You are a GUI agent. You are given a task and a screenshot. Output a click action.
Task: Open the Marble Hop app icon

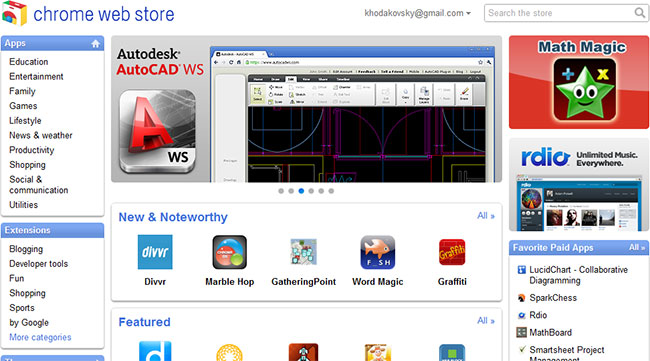click(229, 252)
